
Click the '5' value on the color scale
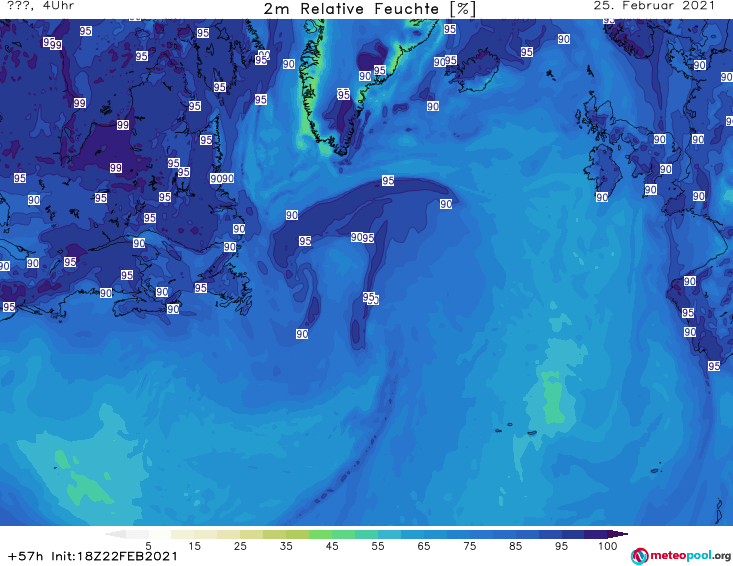pyautogui.click(x=148, y=546)
